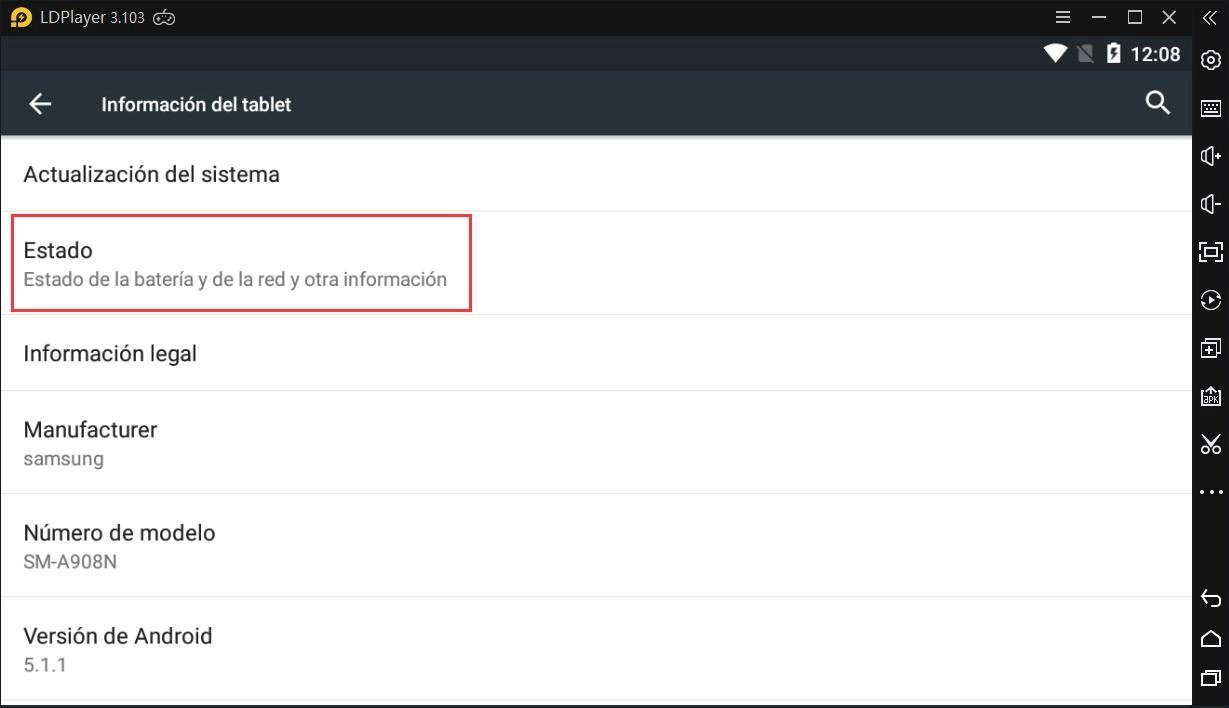Take screenshot with scissors icon
Image resolution: width=1229 pixels, height=708 pixels.
click(1210, 444)
